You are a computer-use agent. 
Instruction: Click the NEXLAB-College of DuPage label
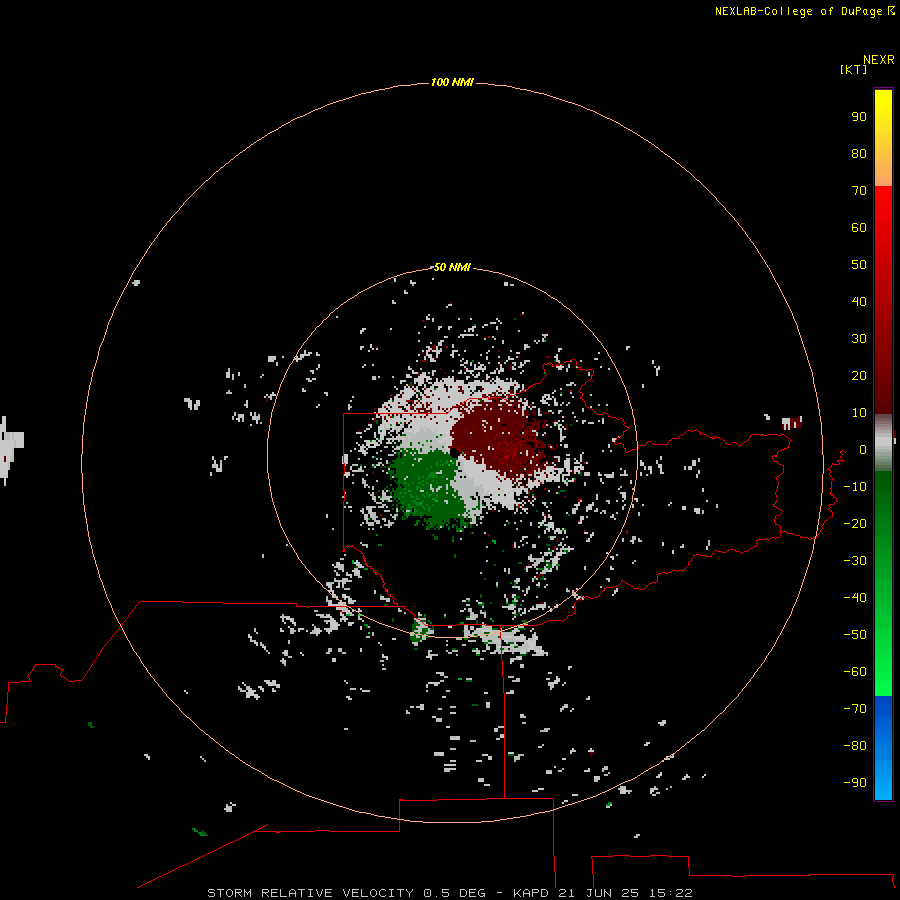coord(798,11)
